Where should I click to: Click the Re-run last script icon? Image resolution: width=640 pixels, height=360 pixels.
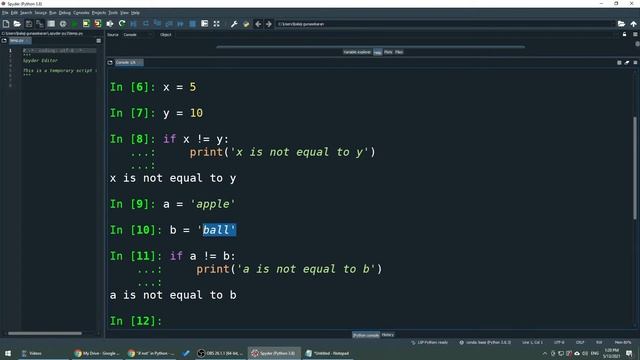click(x=122, y=24)
